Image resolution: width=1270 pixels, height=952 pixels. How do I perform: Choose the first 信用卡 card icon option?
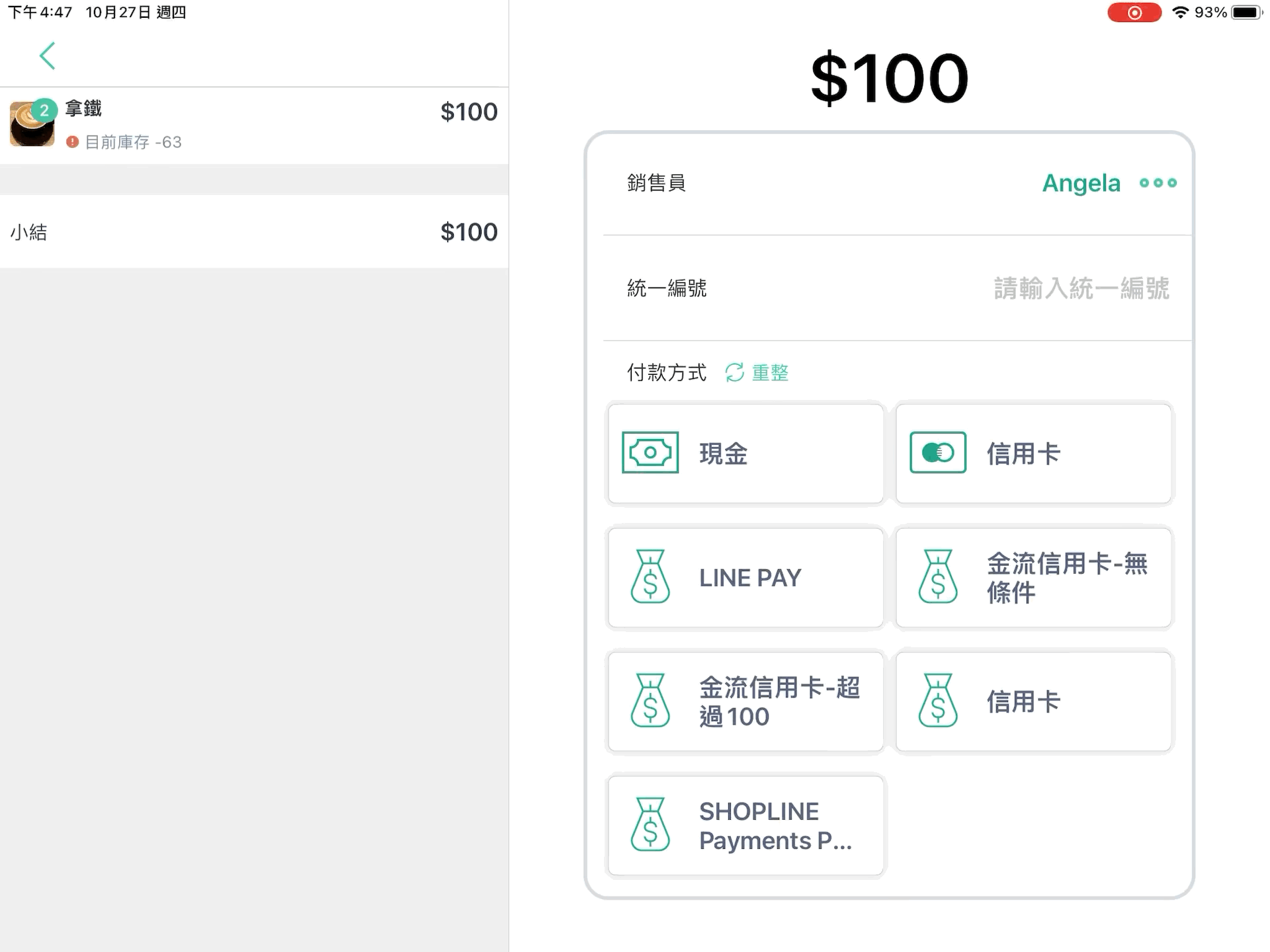(938, 453)
